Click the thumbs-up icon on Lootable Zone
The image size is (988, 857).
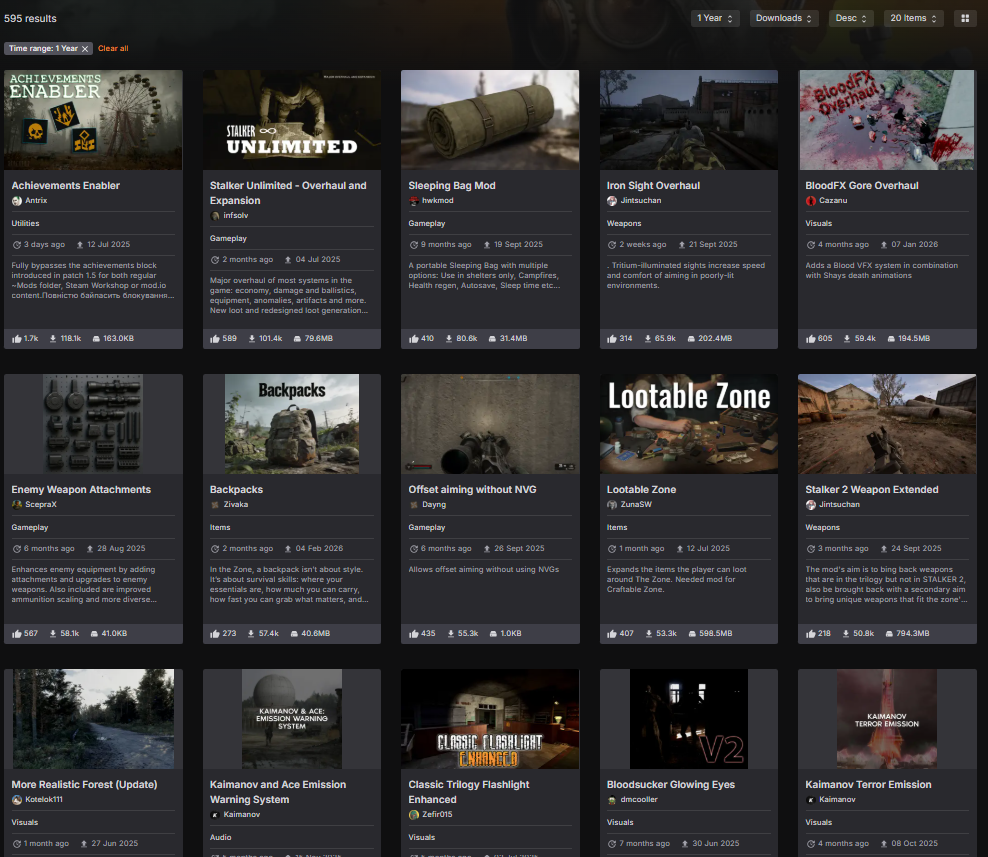pyautogui.click(x=612, y=634)
